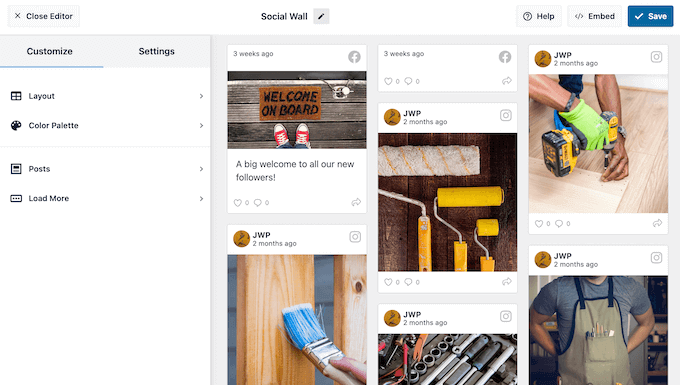The width and height of the screenshot is (680, 385).
Task: Click the pencil icon beside Social Wall
Action: pyautogui.click(x=321, y=16)
